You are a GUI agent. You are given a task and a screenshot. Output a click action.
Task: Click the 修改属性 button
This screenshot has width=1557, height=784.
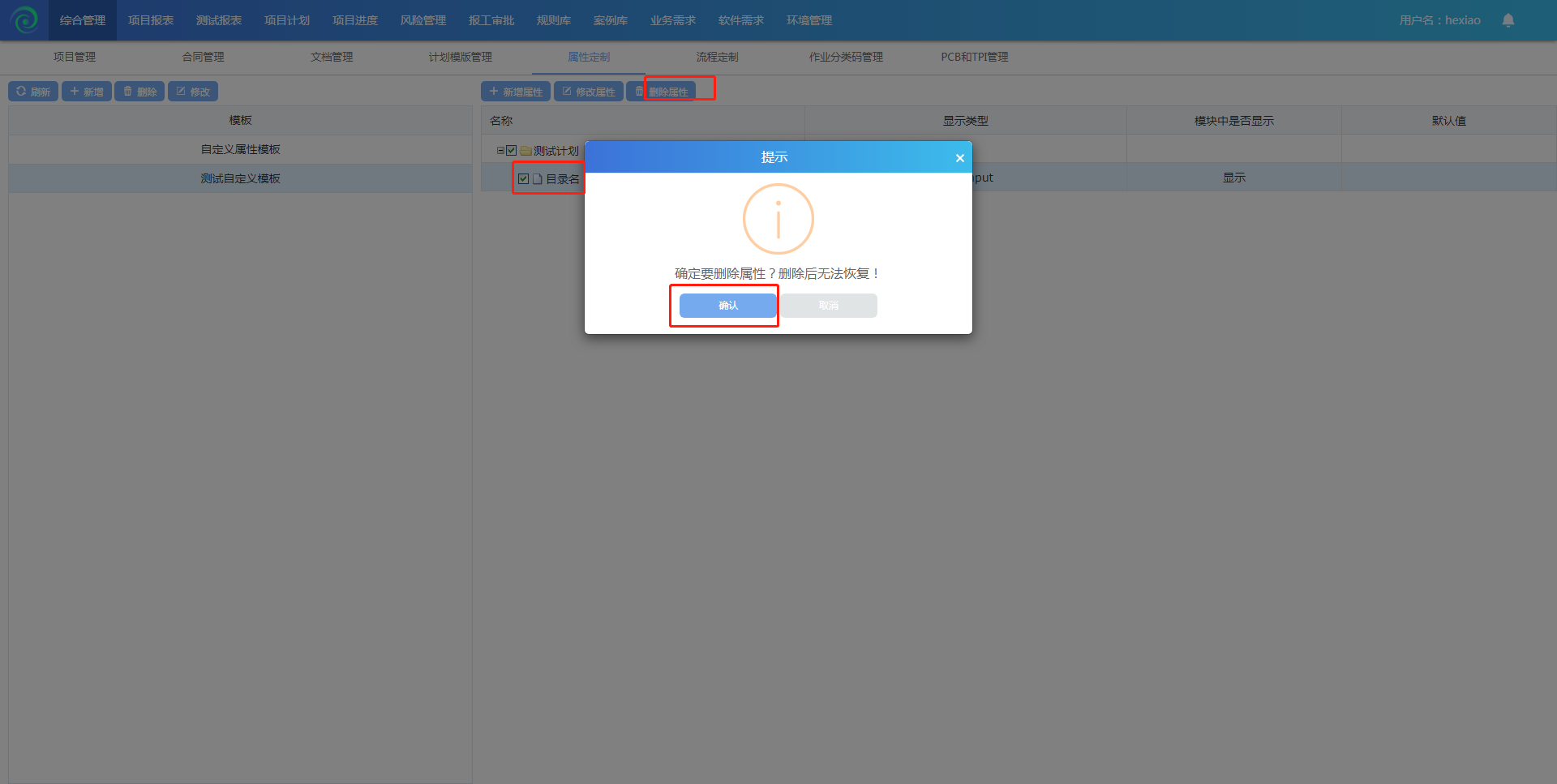coord(589,92)
